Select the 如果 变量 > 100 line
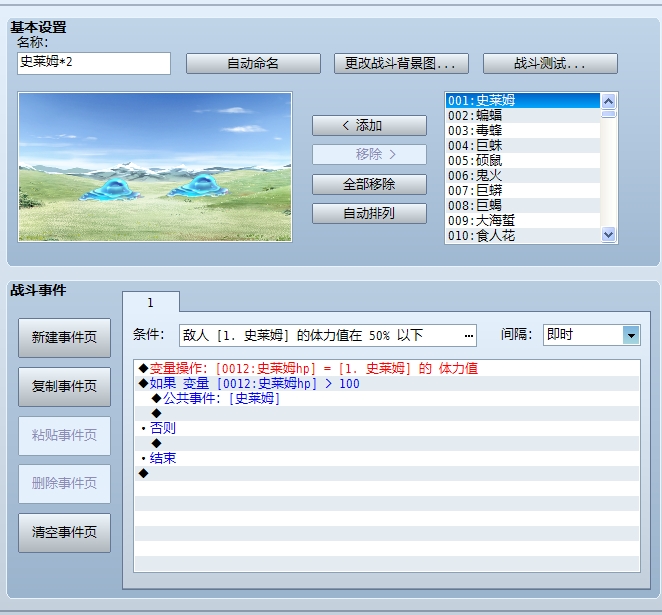Screen dimensions: 662x615 pos(386,384)
